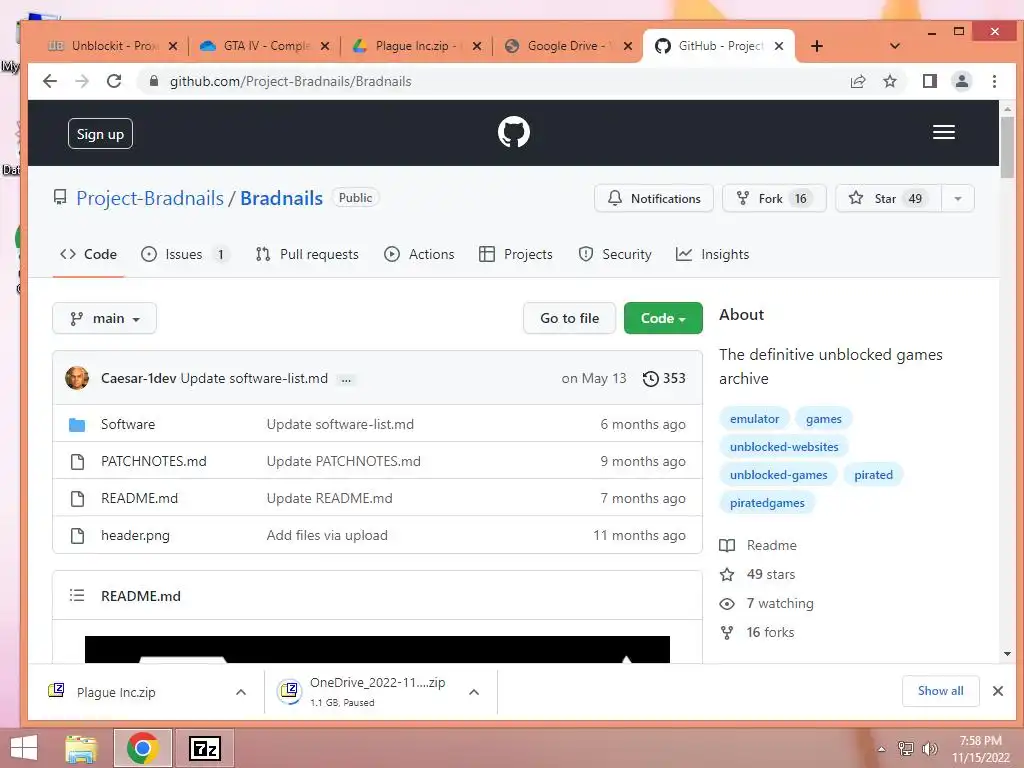The image size is (1024, 768).
Task: Open the Security tab
Action: [615, 254]
